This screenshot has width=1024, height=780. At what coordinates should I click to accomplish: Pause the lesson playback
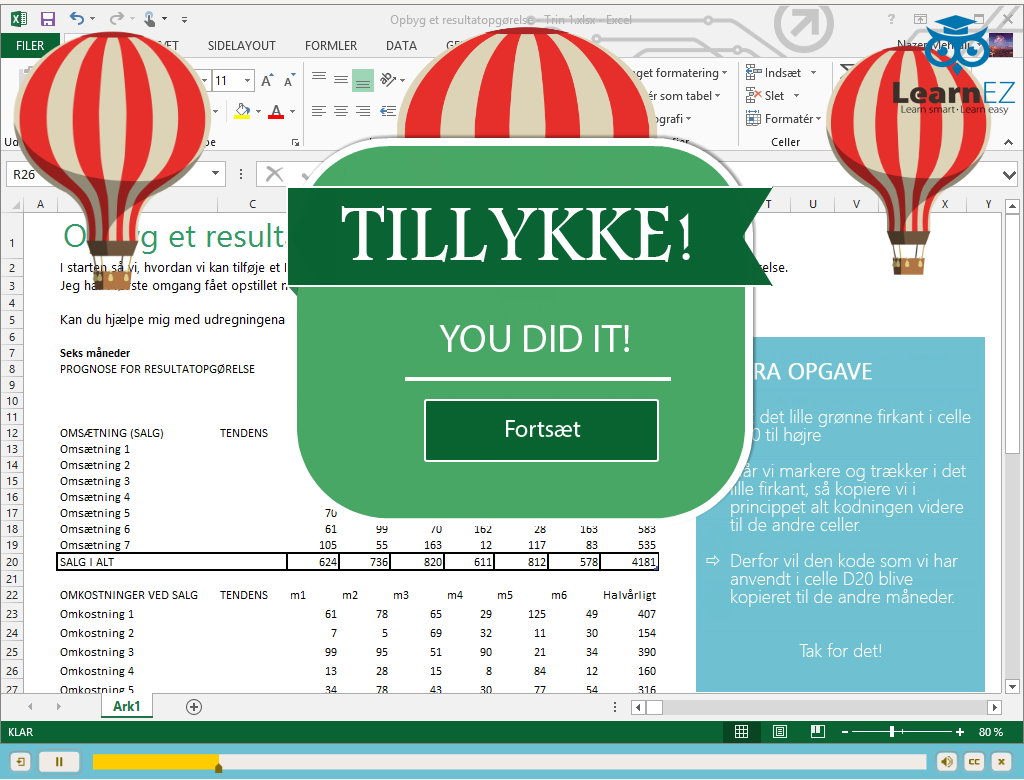(x=59, y=762)
